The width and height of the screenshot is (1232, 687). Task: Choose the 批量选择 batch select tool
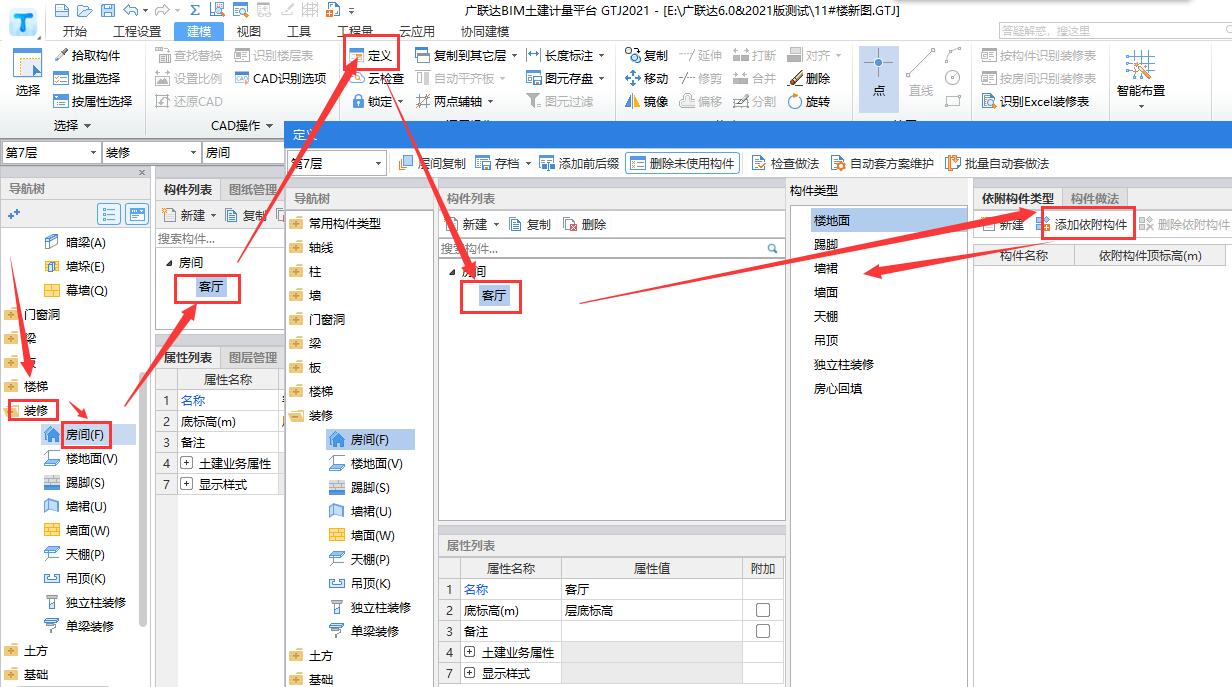(x=87, y=78)
